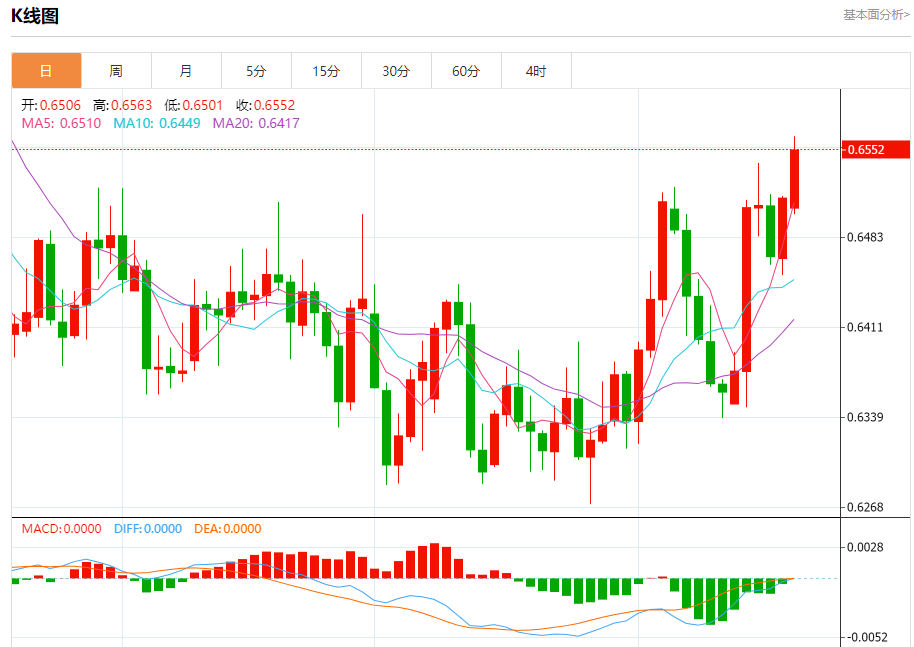
Task: Open the 4时 timeframe tab
Action: [x=536, y=71]
